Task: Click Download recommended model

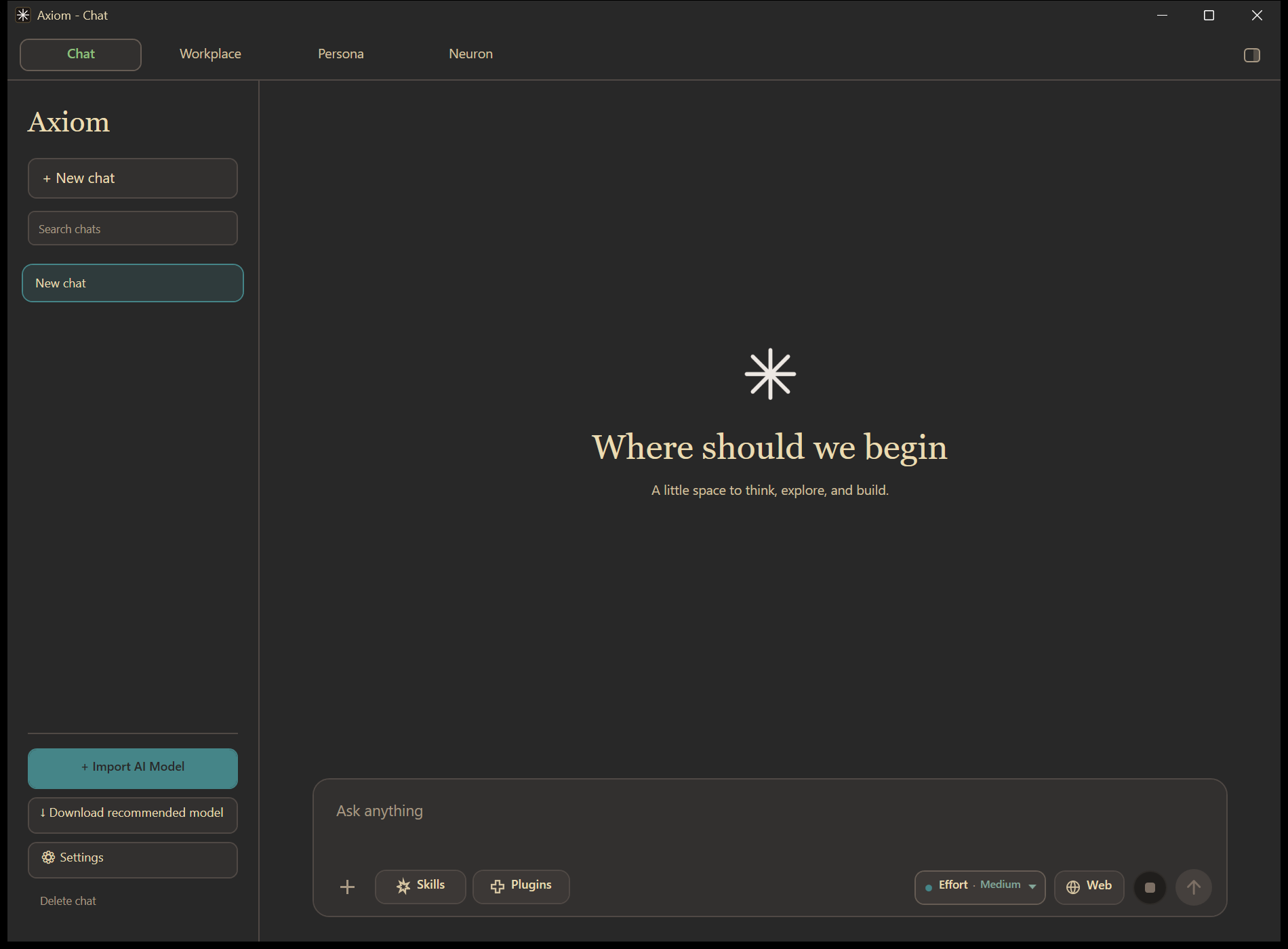Action: [x=133, y=814]
